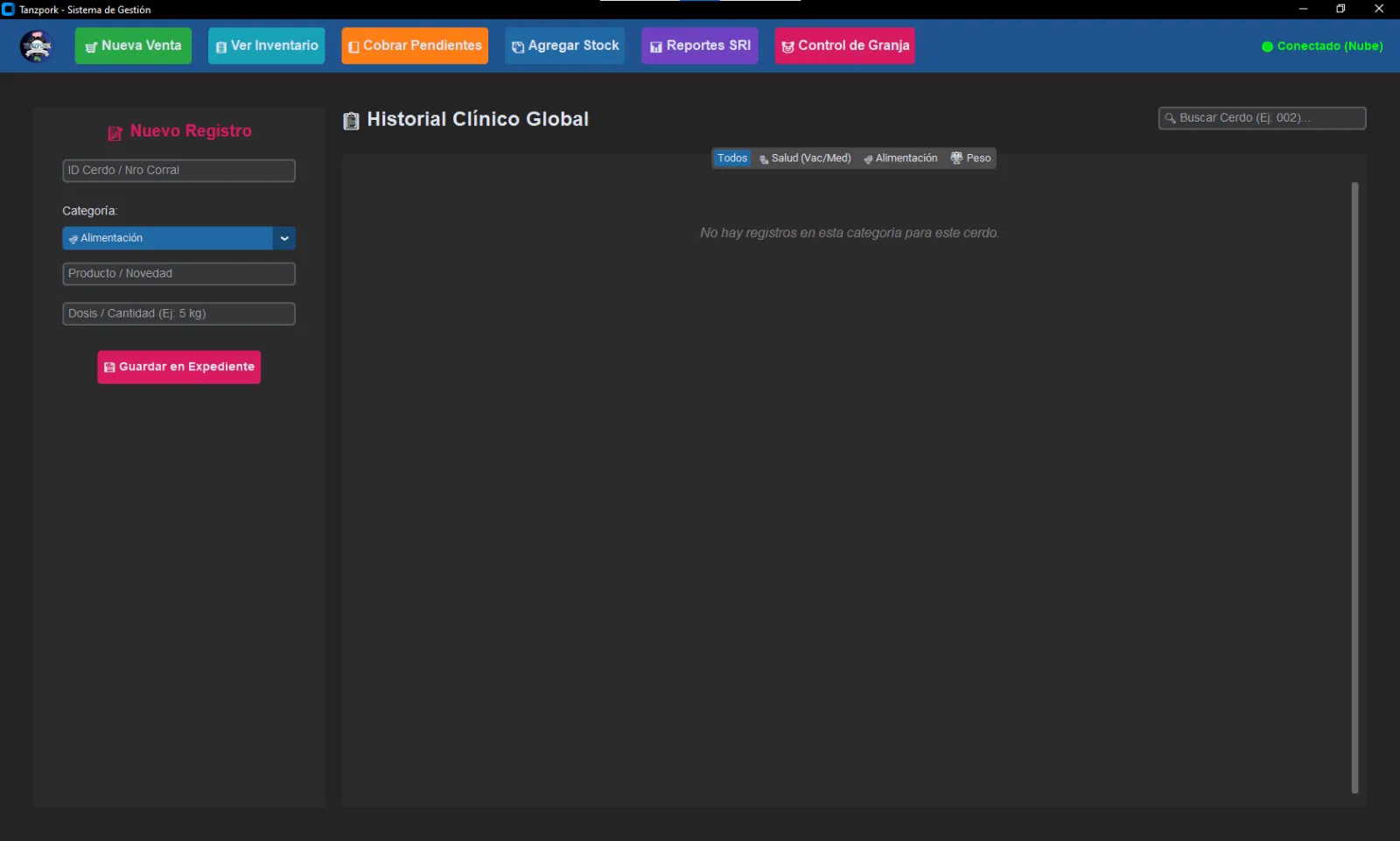Click the Conectado (Nube) status indicator
This screenshot has height=841, width=1400.
click(x=1322, y=46)
